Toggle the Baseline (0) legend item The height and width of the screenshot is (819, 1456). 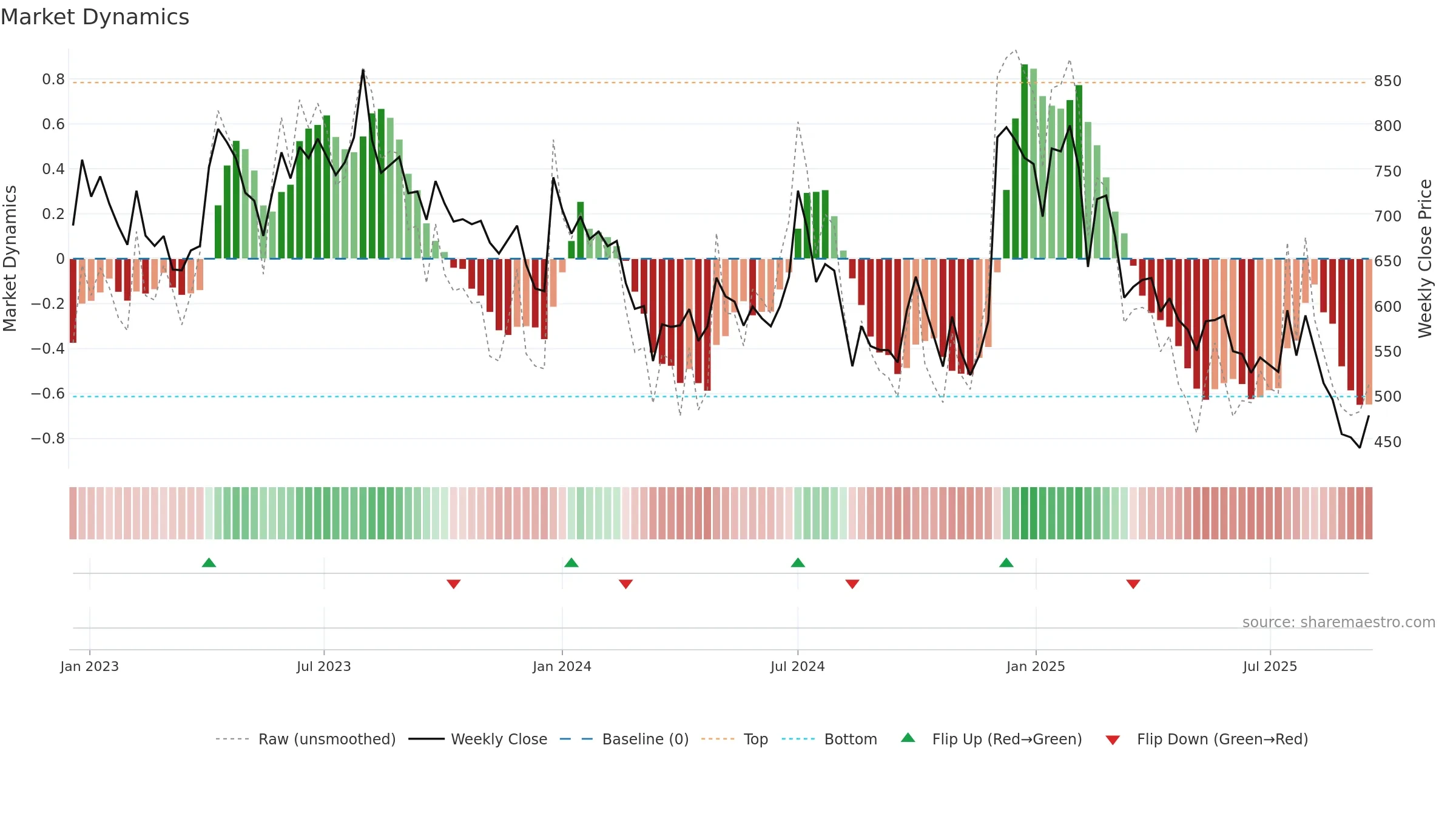click(x=624, y=739)
